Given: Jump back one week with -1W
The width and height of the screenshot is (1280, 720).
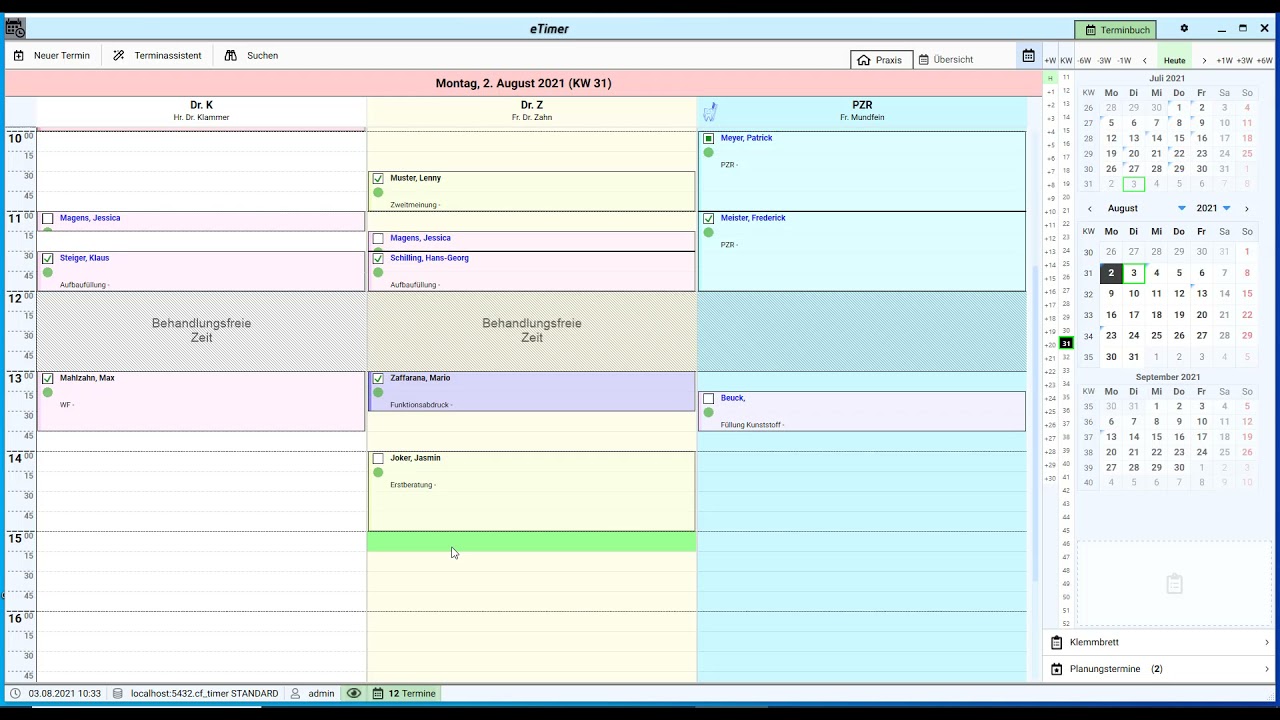Looking at the screenshot, I should tap(1124, 61).
